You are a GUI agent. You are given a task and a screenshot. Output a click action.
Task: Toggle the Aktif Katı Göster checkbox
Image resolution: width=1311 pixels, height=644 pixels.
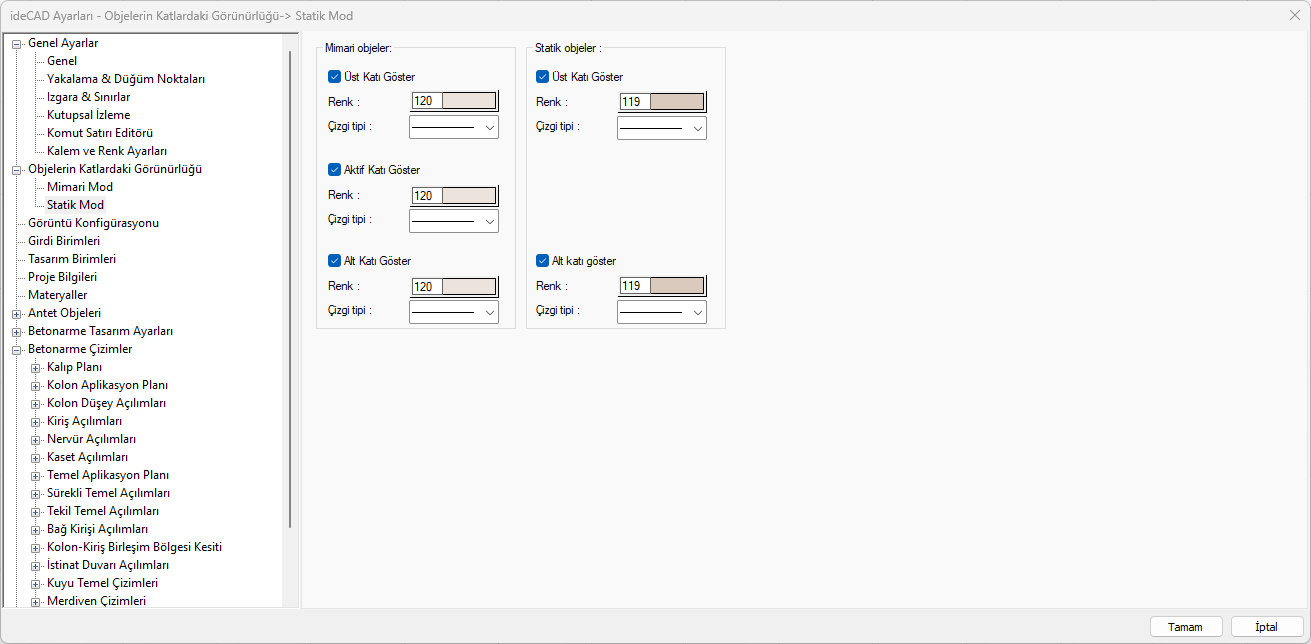coord(334,170)
